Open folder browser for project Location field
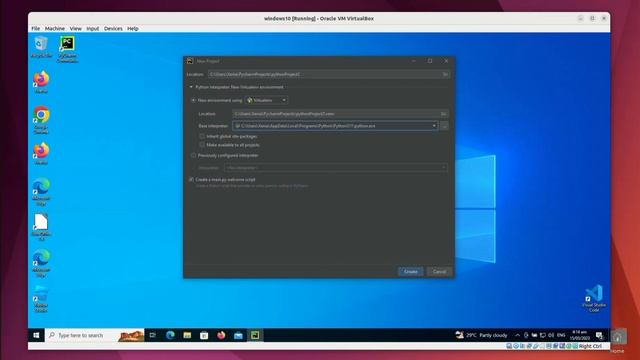 [445, 74]
